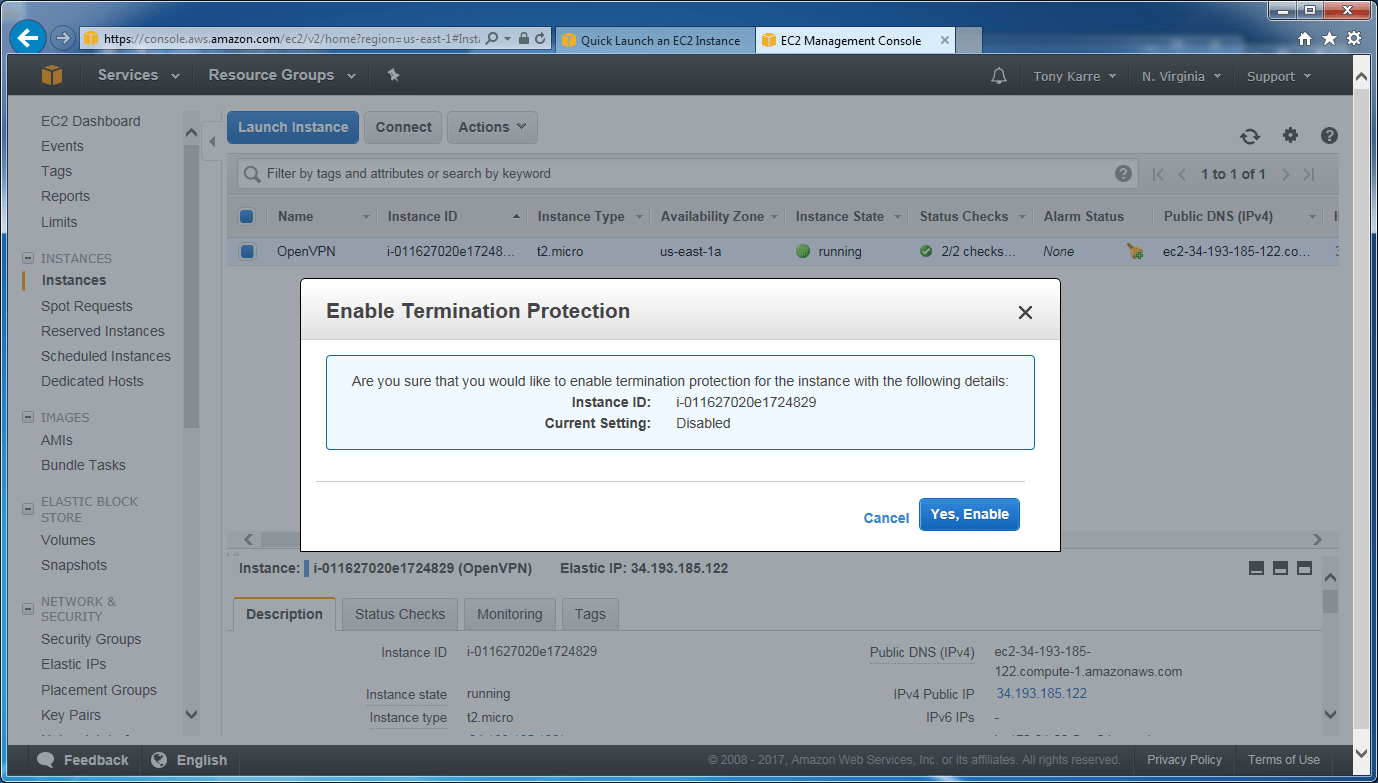Image resolution: width=1378 pixels, height=783 pixels.
Task: Go to the first page of results
Action: point(1158,174)
